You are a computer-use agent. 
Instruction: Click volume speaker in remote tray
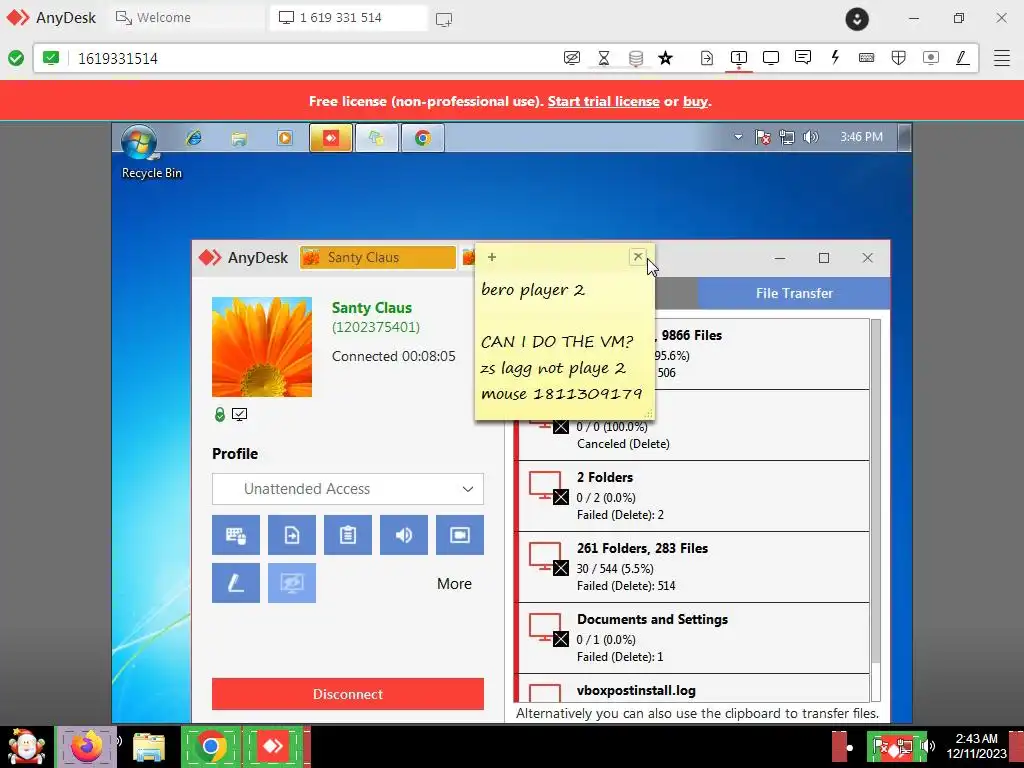pyautogui.click(x=810, y=137)
